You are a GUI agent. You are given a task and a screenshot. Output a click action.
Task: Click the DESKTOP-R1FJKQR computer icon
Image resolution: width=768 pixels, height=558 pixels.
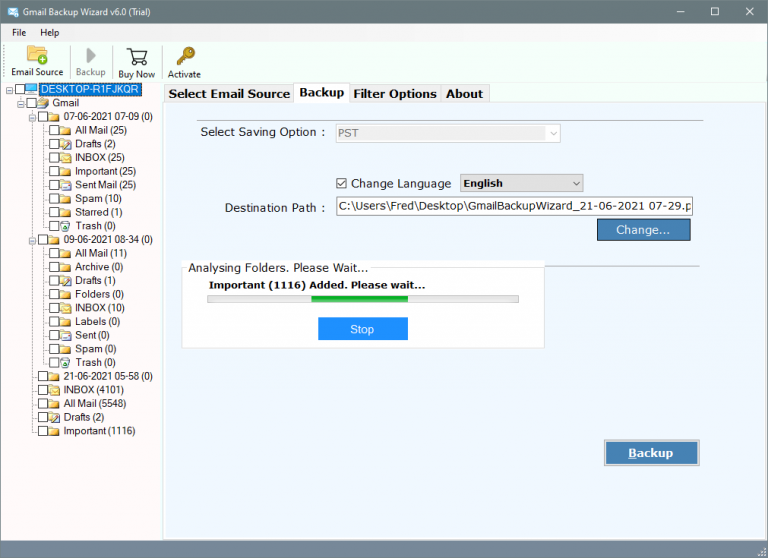coord(31,89)
